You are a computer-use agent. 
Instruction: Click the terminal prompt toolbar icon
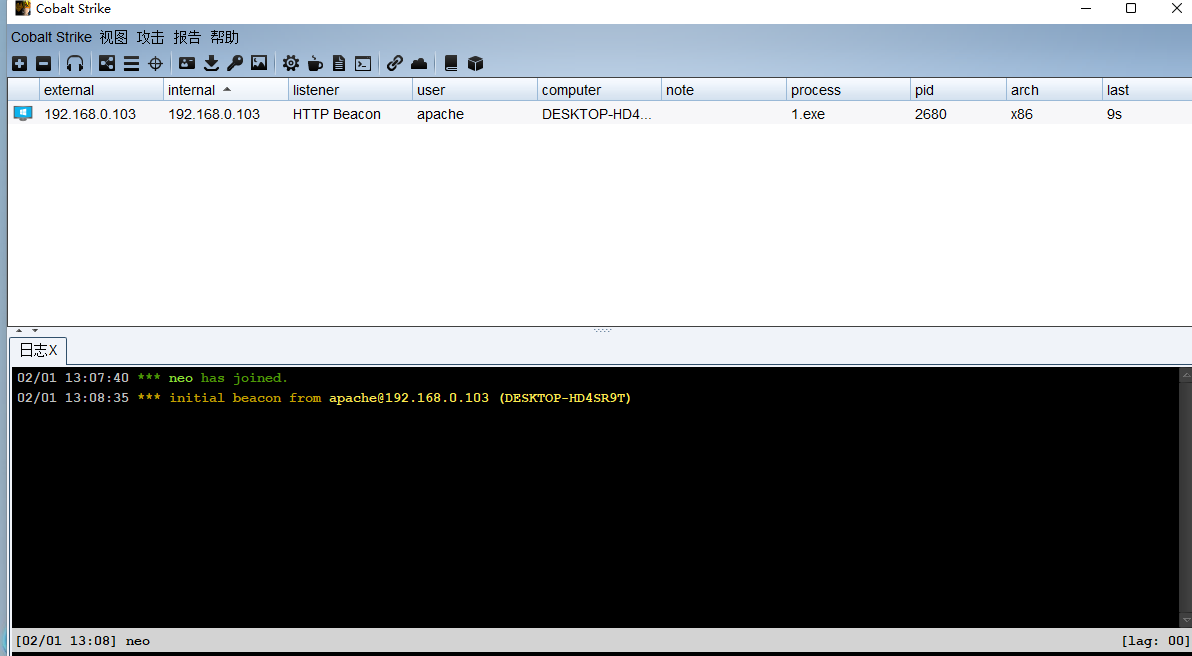[x=363, y=64]
